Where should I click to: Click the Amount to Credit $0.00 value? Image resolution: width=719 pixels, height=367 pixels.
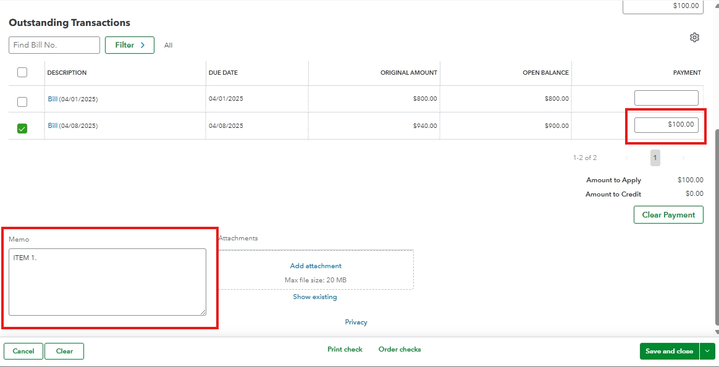(694, 194)
